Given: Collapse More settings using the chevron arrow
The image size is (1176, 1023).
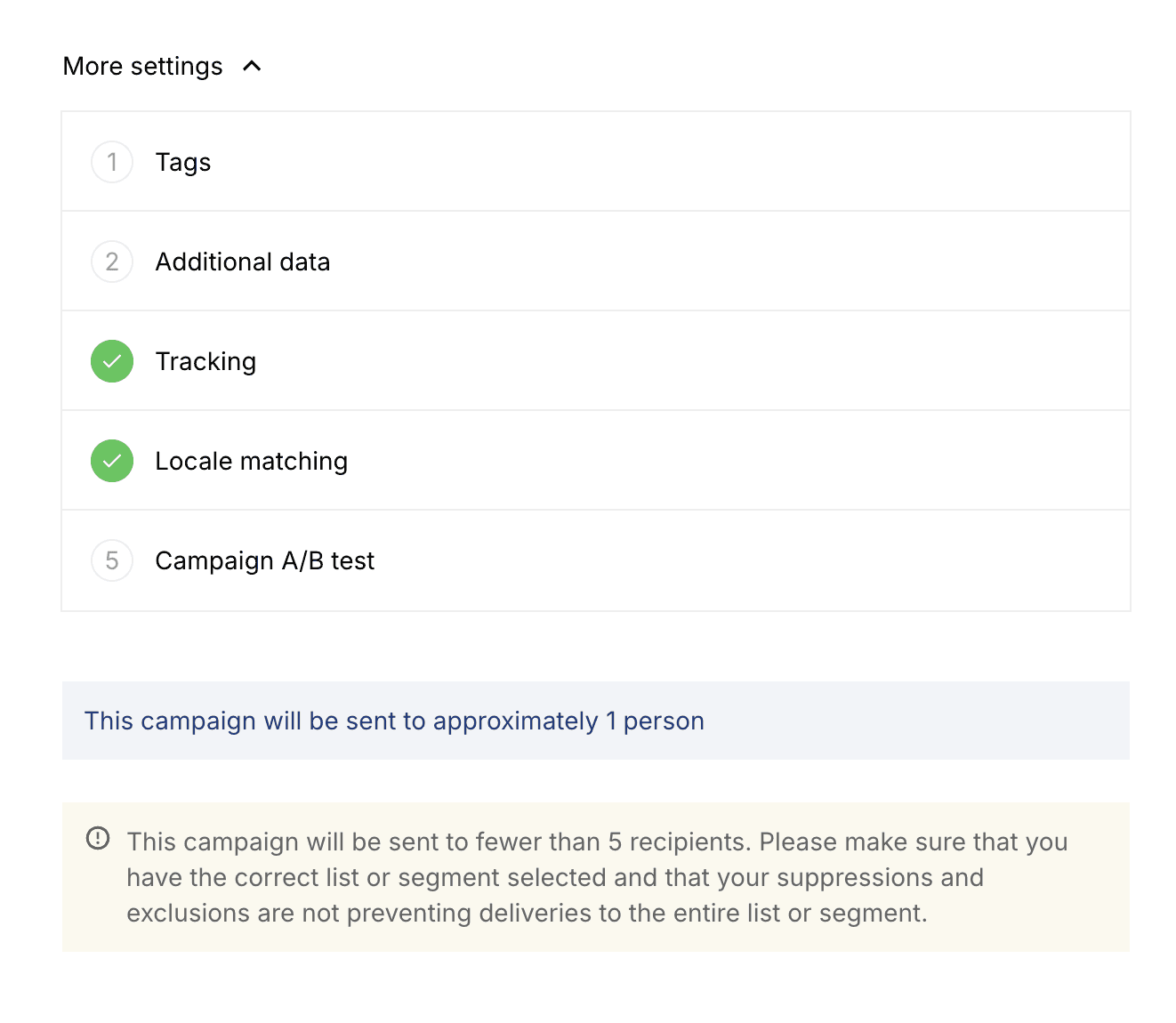Looking at the screenshot, I should [252, 66].
